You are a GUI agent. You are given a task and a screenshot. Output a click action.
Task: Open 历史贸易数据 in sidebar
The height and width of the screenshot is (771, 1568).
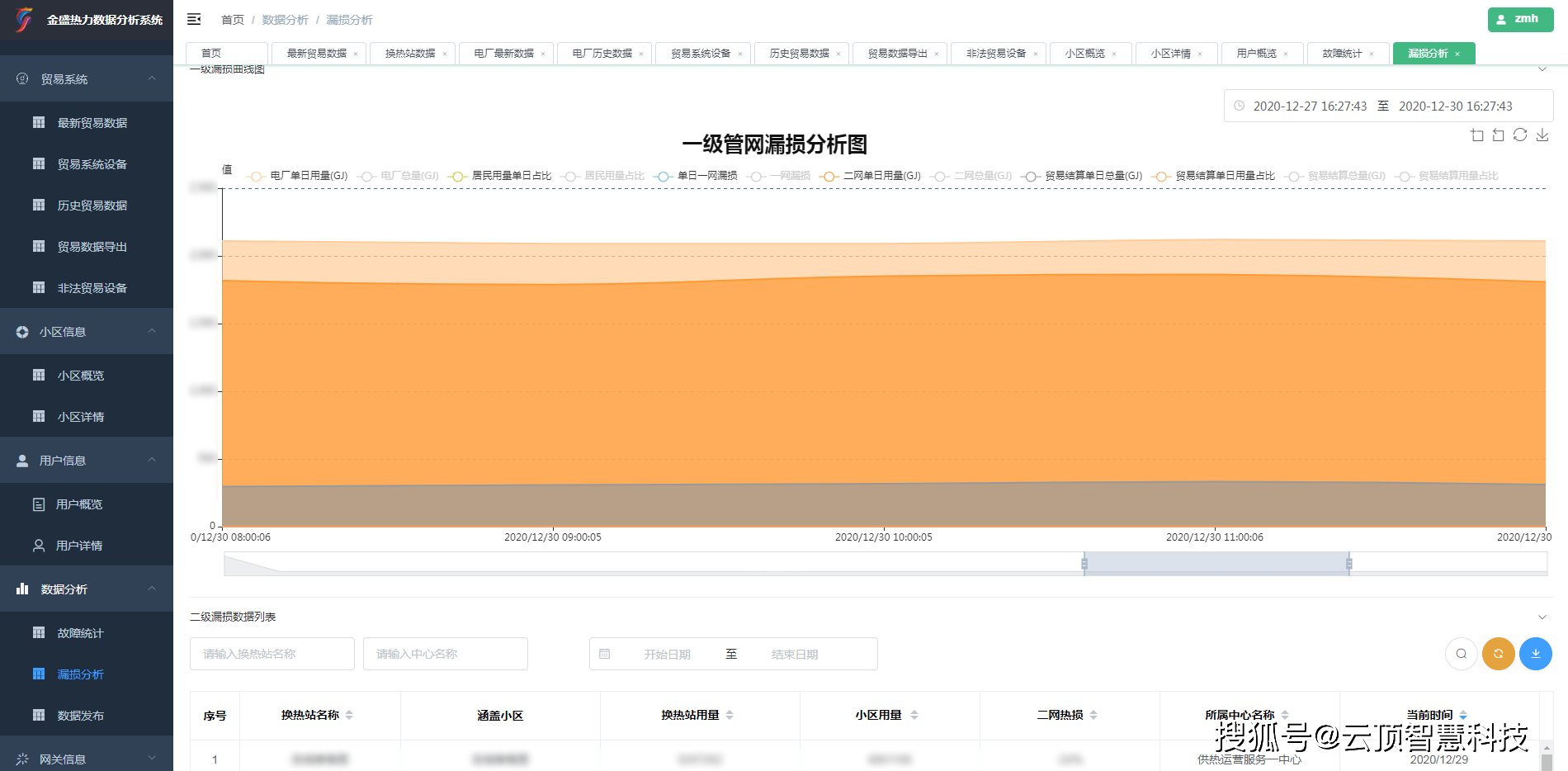pyautogui.click(x=87, y=206)
